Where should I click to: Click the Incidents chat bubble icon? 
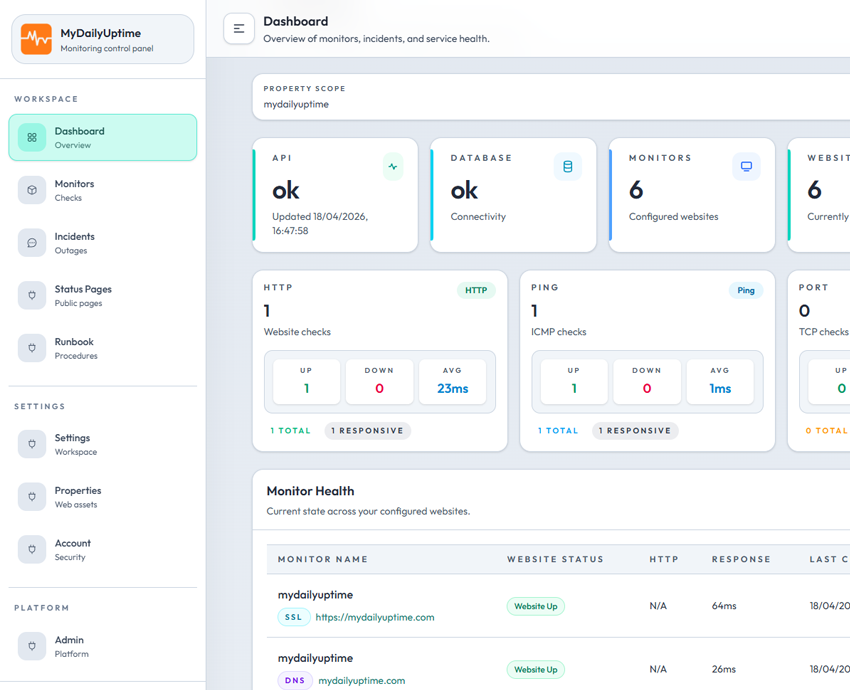pos(32,243)
